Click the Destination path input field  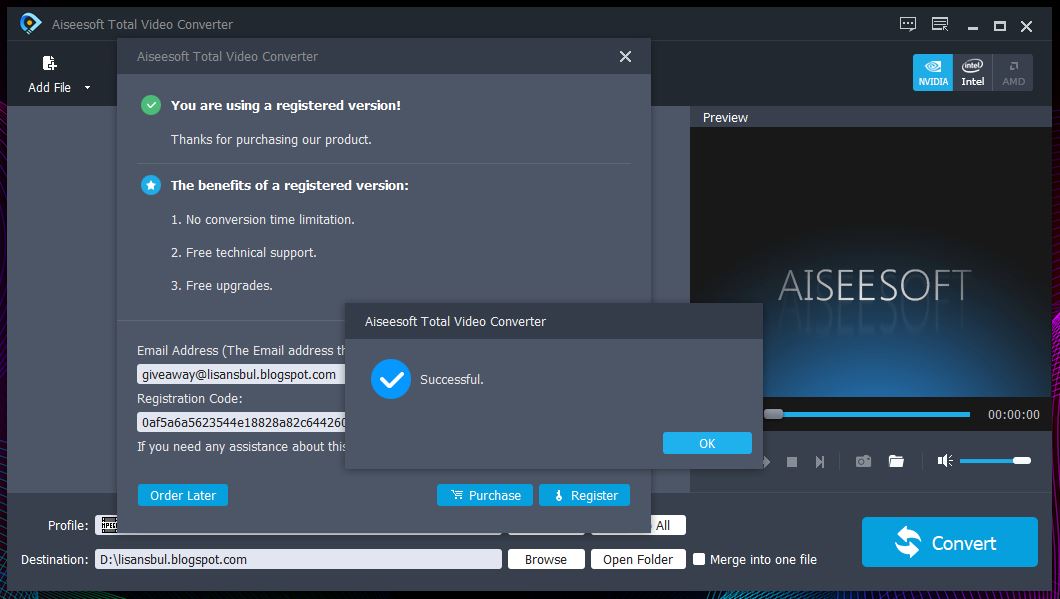(300, 559)
